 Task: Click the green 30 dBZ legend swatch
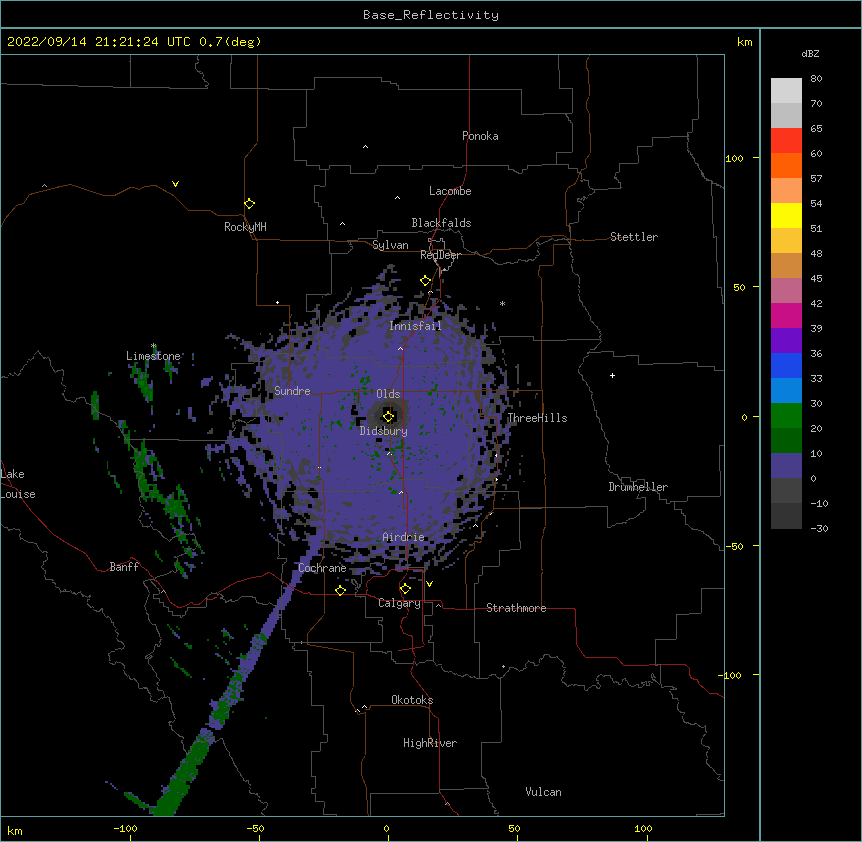(786, 416)
